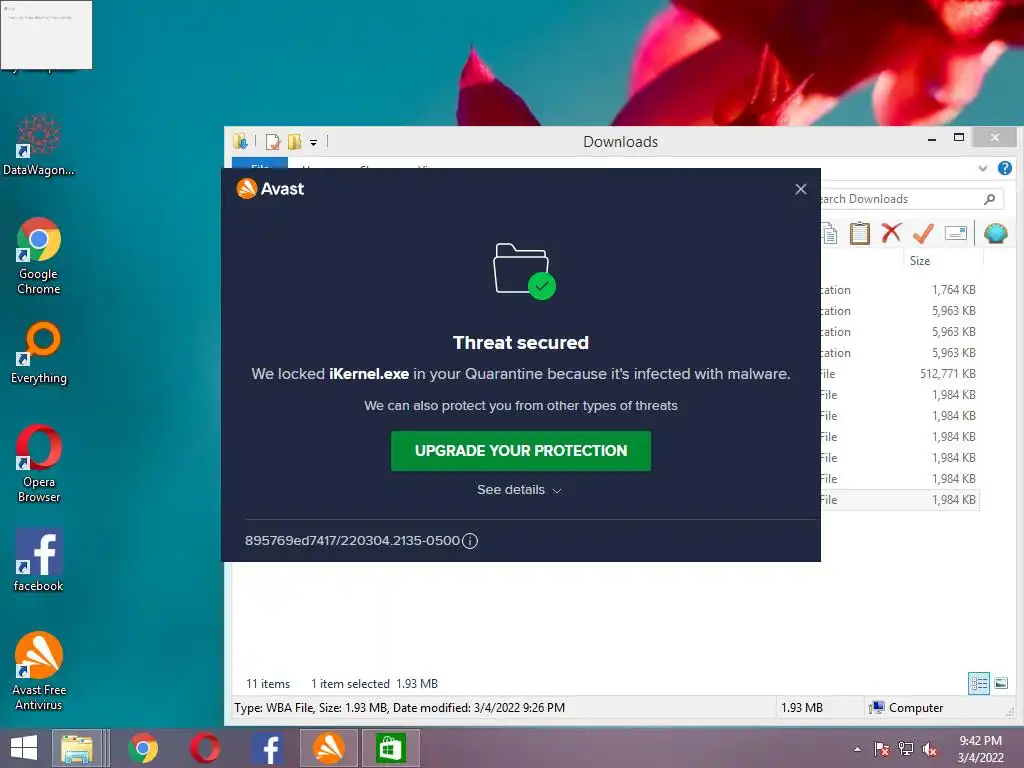Open the quick access toolbar dropdown arrow

click(x=313, y=142)
